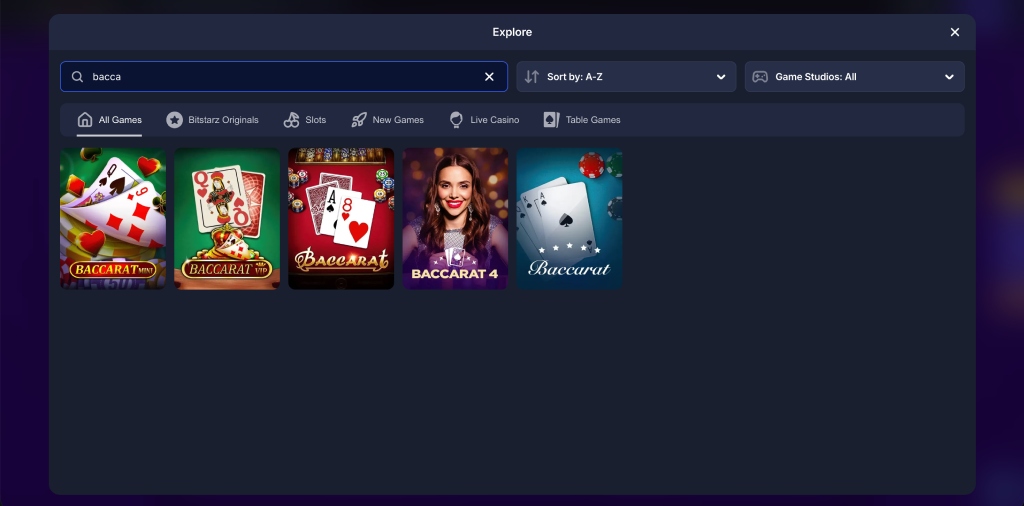Switch to the New Games tab label
The image size is (1024, 506).
[x=398, y=119]
